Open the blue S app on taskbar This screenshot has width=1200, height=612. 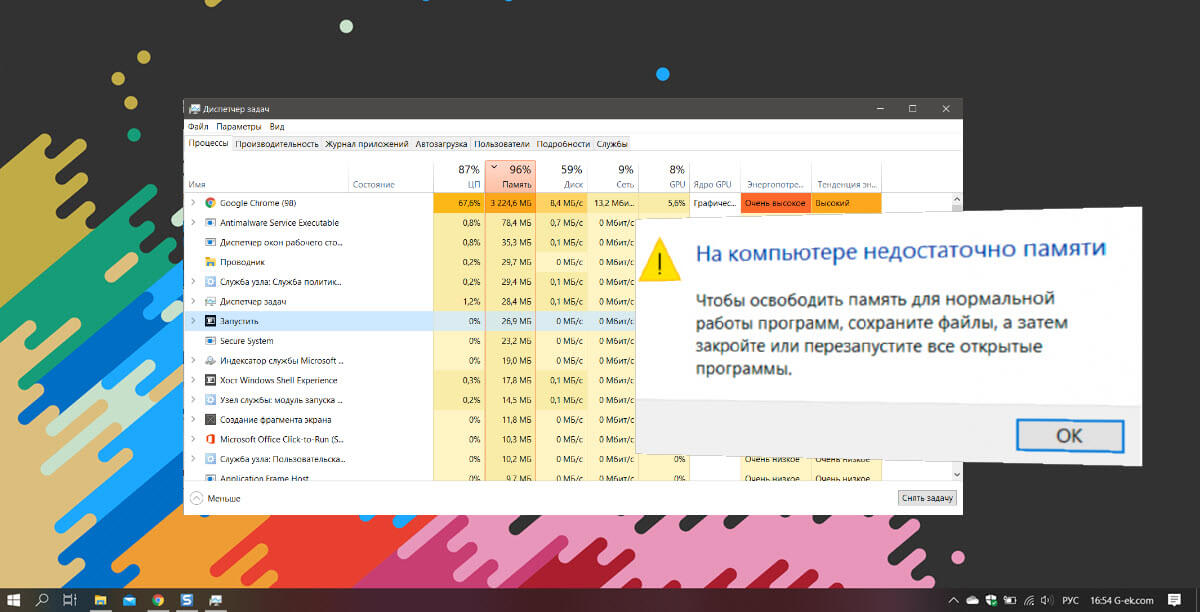187,600
